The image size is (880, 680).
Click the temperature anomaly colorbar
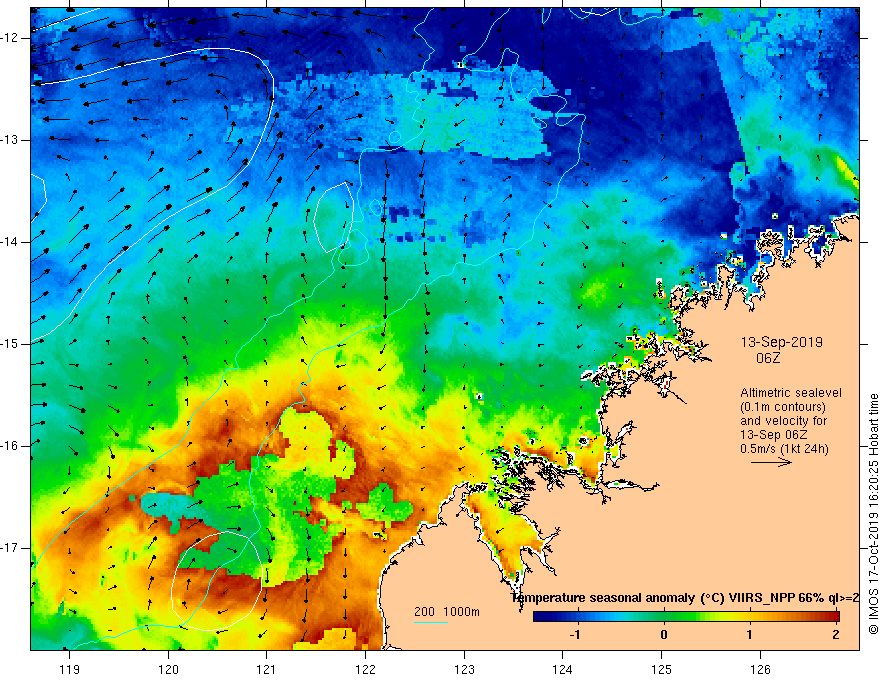coord(686,616)
